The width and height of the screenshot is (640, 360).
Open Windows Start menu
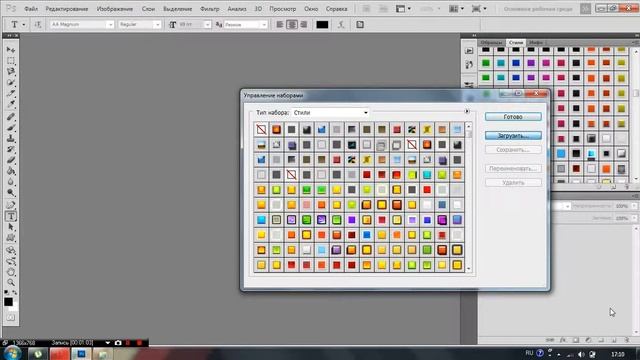tap(12, 353)
